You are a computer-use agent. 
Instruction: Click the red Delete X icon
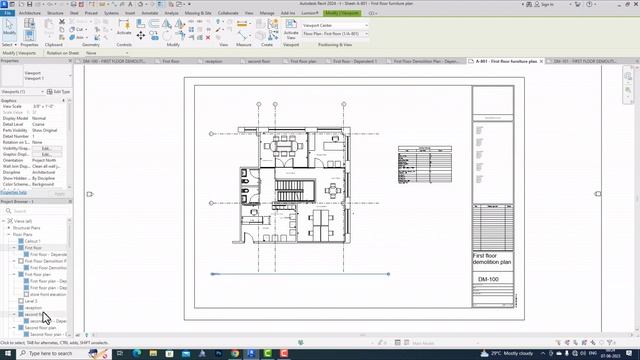[208, 38]
